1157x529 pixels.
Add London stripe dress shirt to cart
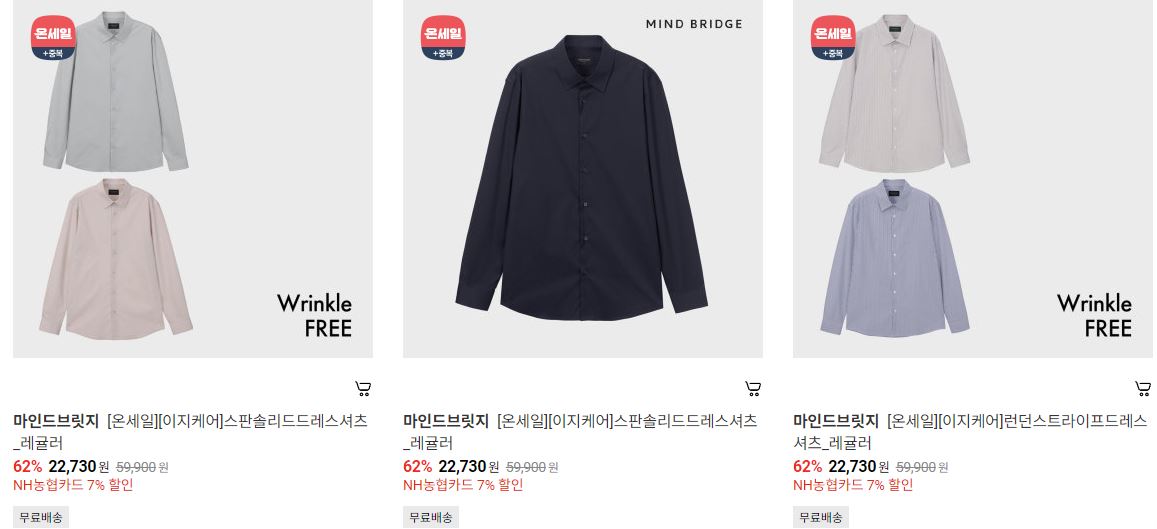tap(1142, 389)
